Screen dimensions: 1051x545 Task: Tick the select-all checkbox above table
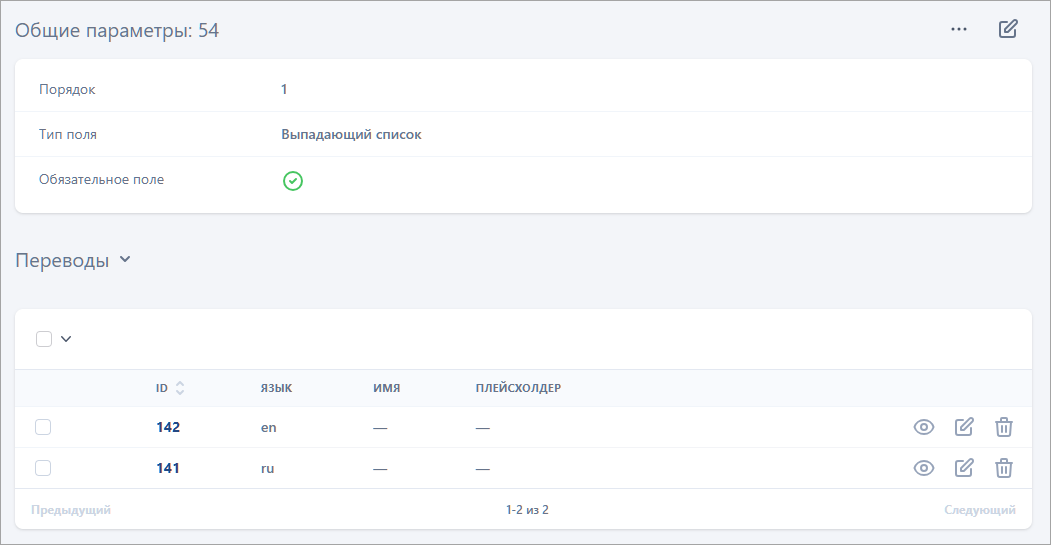tap(44, 339)
